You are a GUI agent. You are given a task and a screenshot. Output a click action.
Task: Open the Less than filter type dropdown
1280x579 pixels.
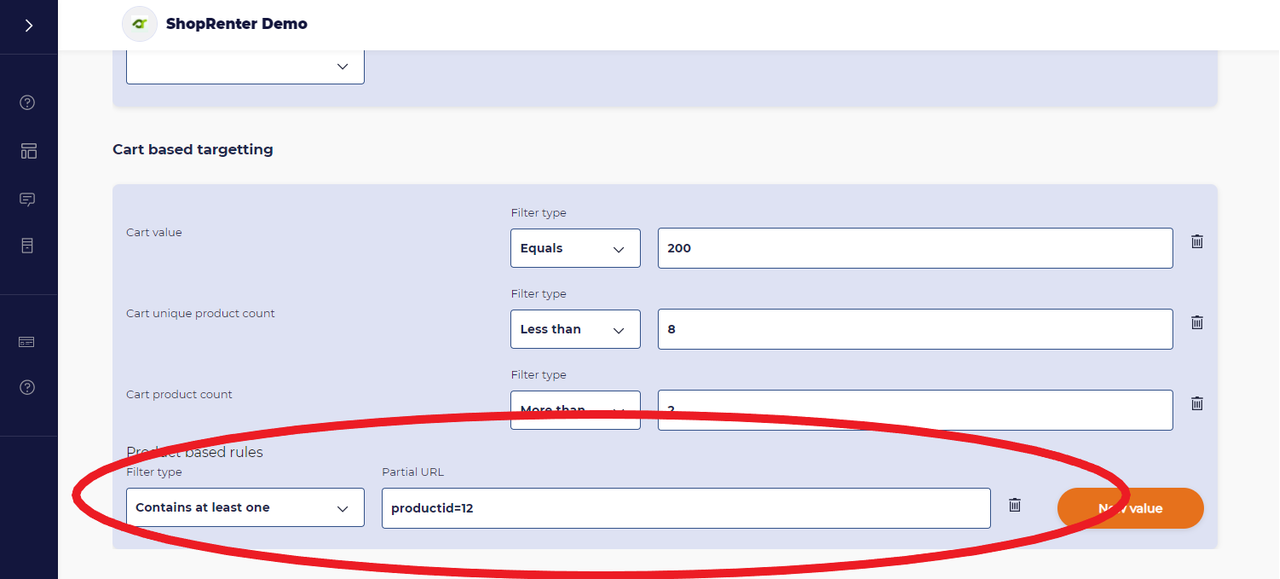tap(575, 329)
